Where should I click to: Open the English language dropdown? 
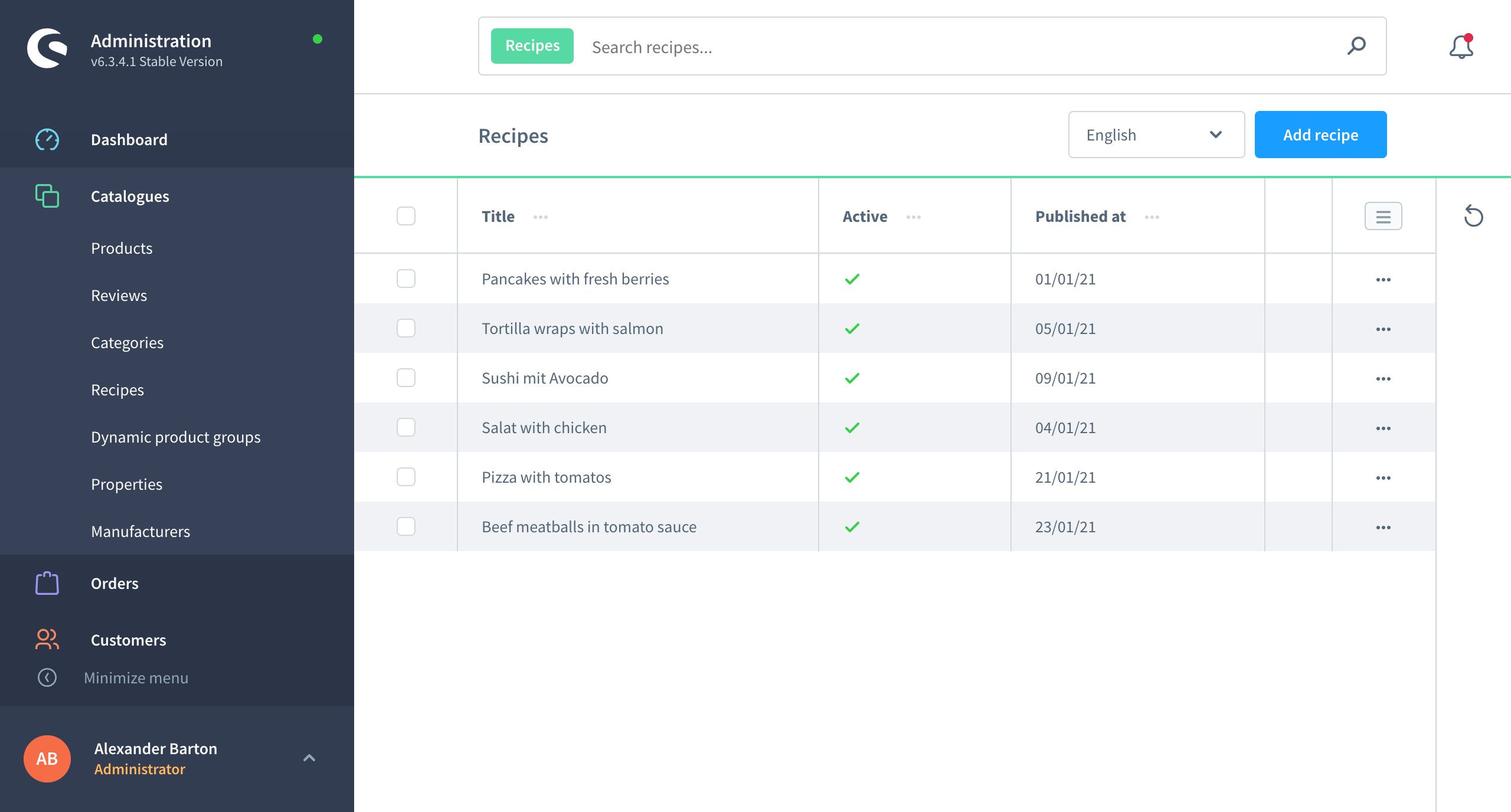(x=1156, y=135)
